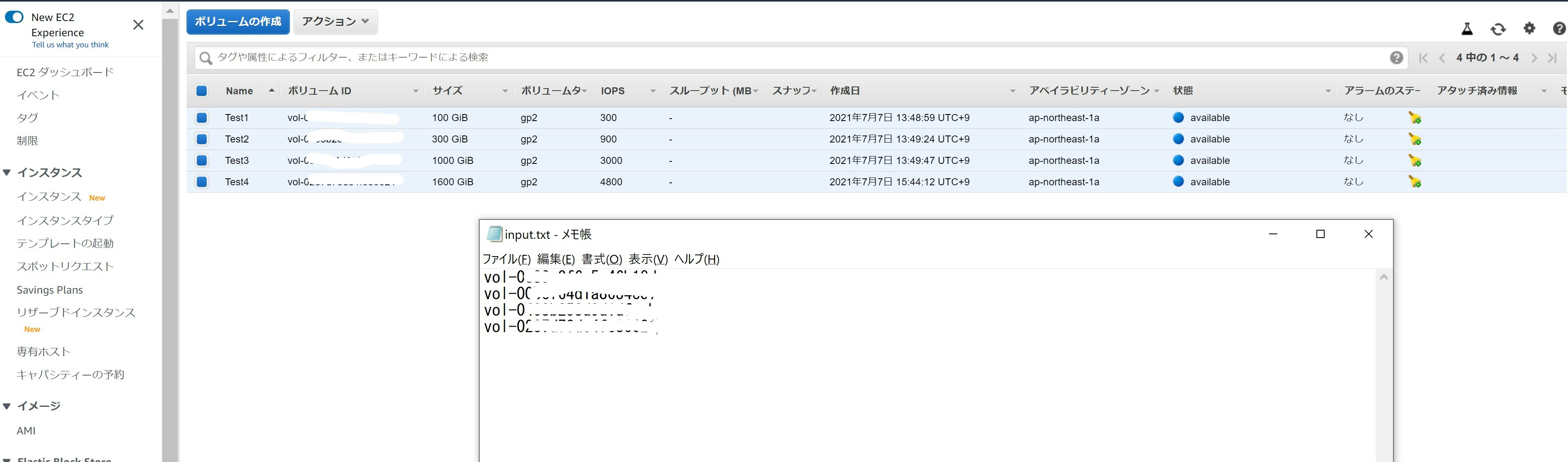The width and height of the screenshot is (1568, 462).
Task: Click alarm icon for Test4 volume
Action: pos(1414,182)
